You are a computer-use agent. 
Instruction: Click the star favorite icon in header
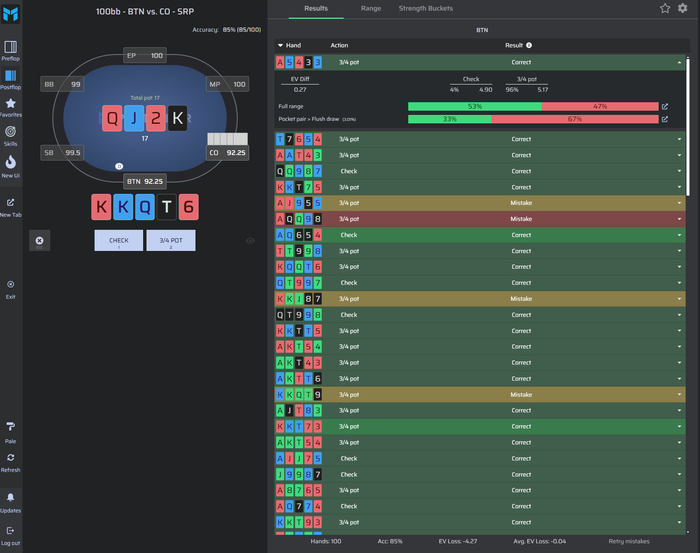coord(665,8)
